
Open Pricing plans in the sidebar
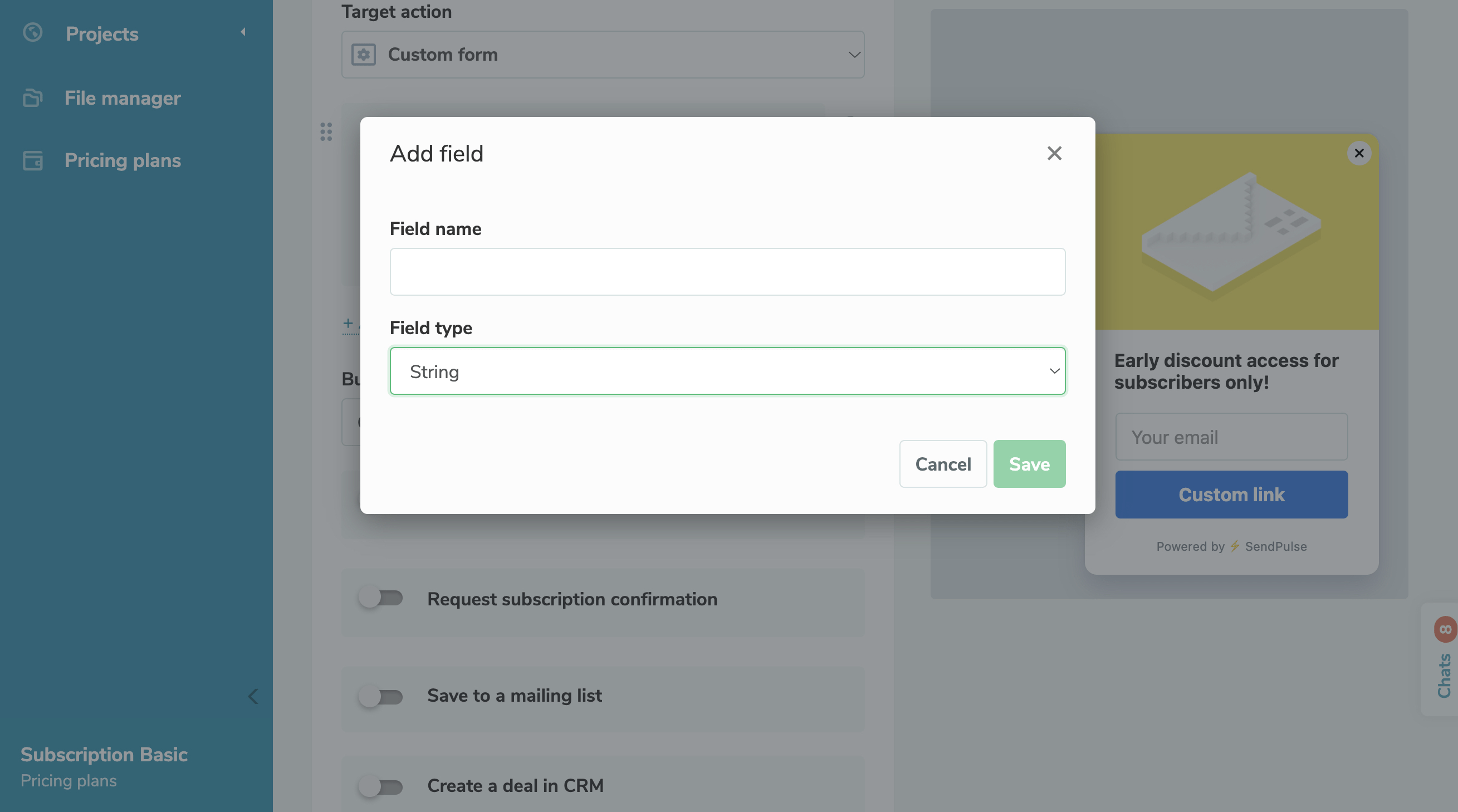[x=123, y=161]
